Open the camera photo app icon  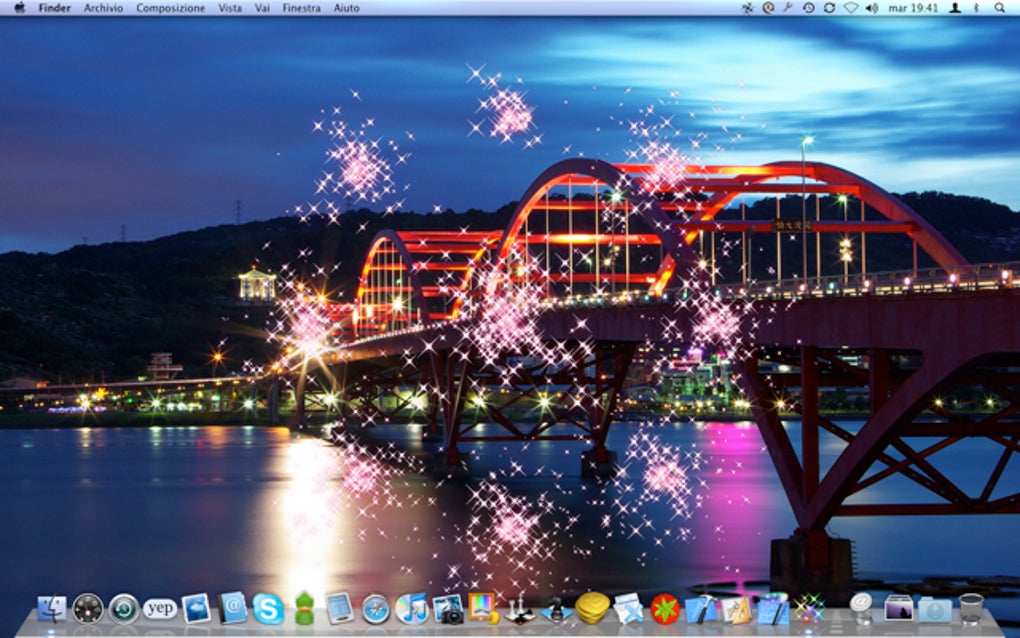448,609
